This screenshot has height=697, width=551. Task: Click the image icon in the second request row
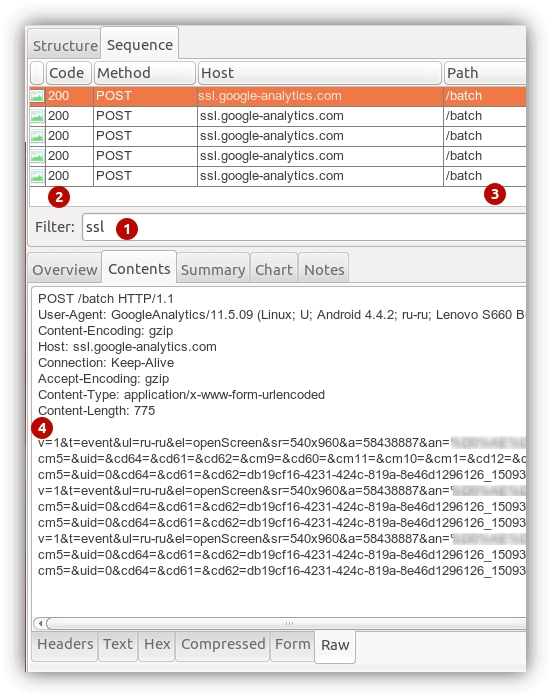tap(37, 116)
